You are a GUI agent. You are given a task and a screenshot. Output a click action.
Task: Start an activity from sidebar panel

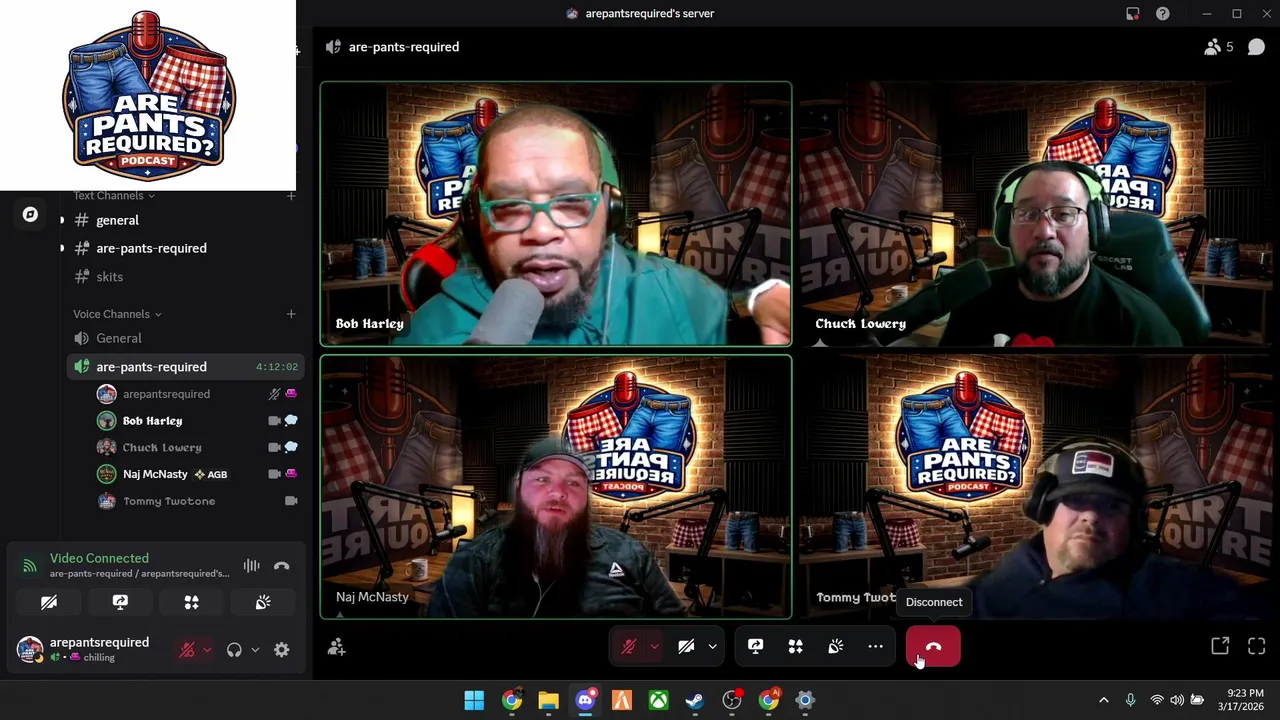(x=191, y=603)
